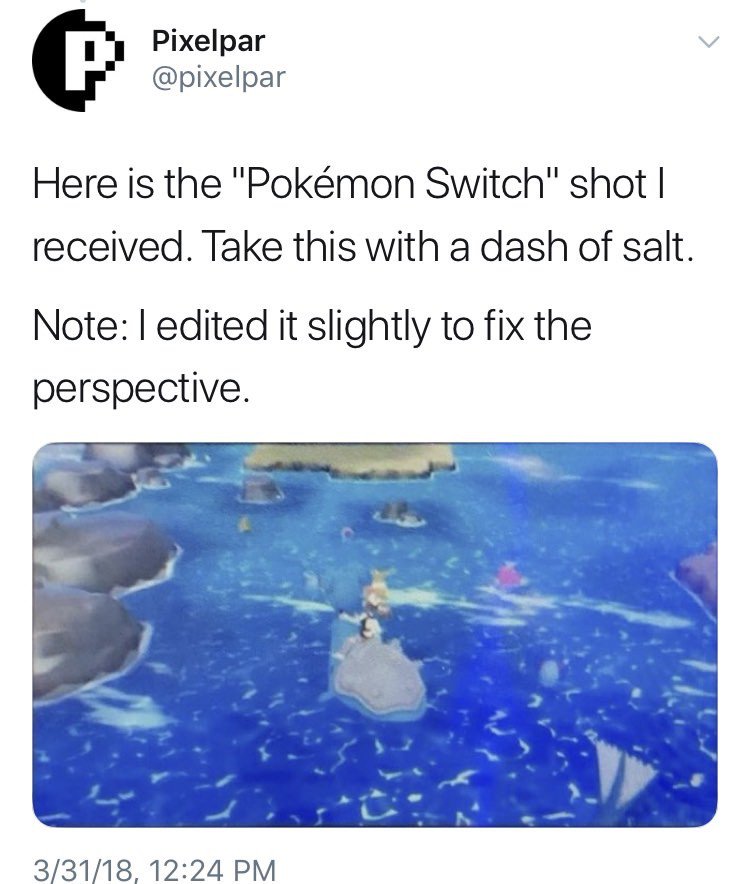
Task: Tap the tweet timestamp 3/31/18, 12:24 PM
Action: 155,869
